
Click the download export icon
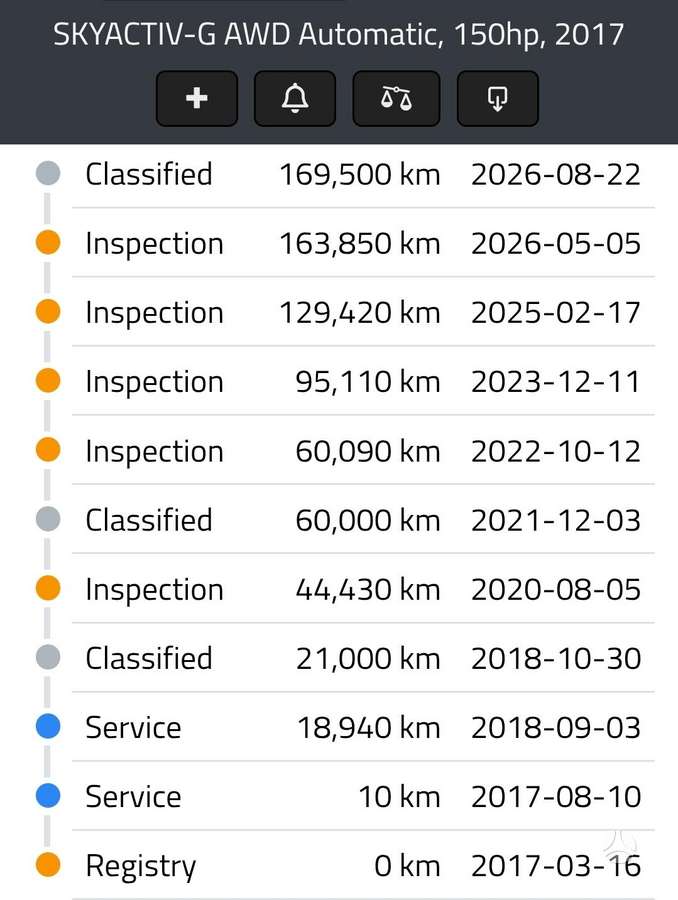coord(497,98)
